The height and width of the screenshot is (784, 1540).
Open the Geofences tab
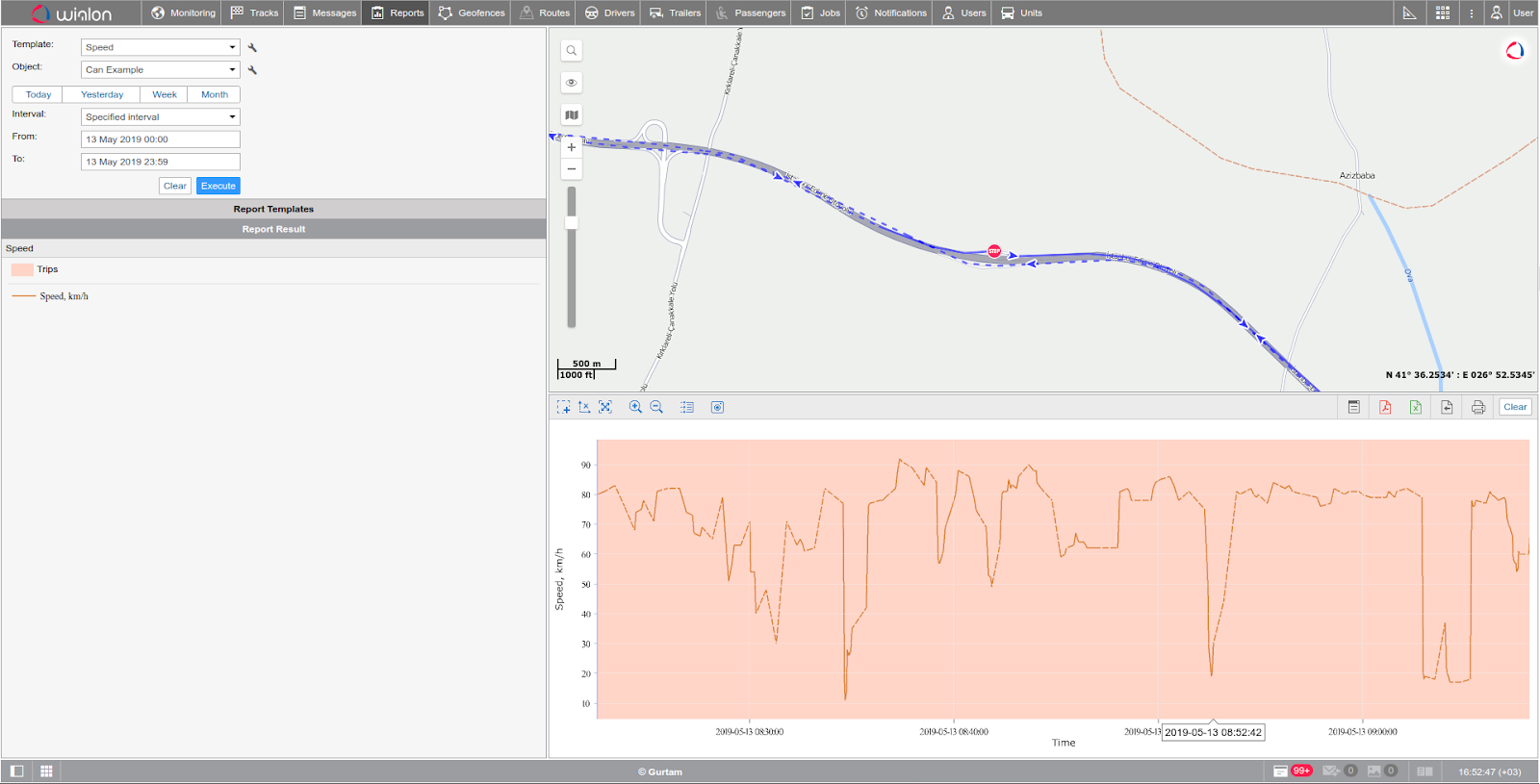472,13
